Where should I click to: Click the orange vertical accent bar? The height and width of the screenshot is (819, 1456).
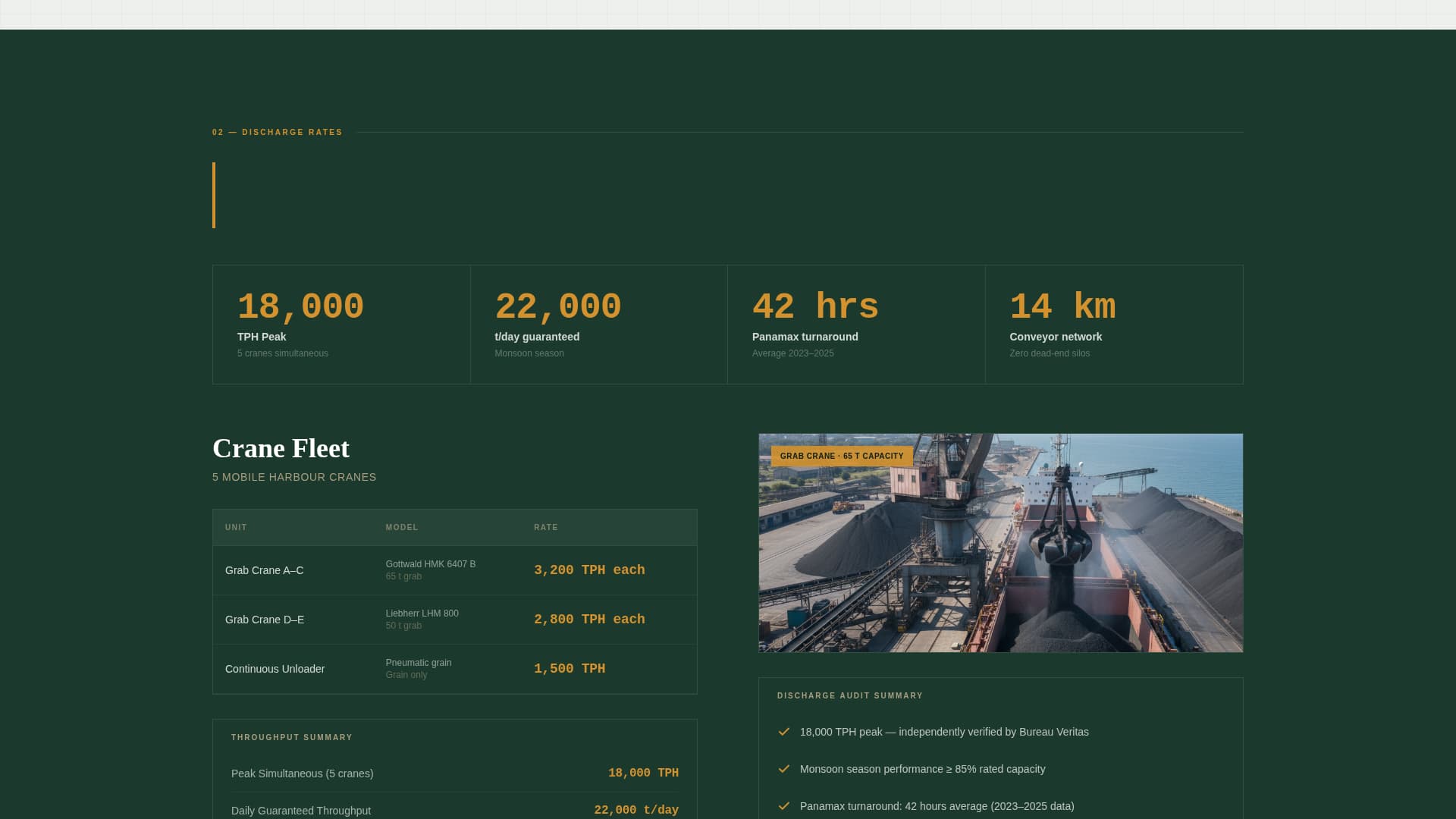[214, 195]
